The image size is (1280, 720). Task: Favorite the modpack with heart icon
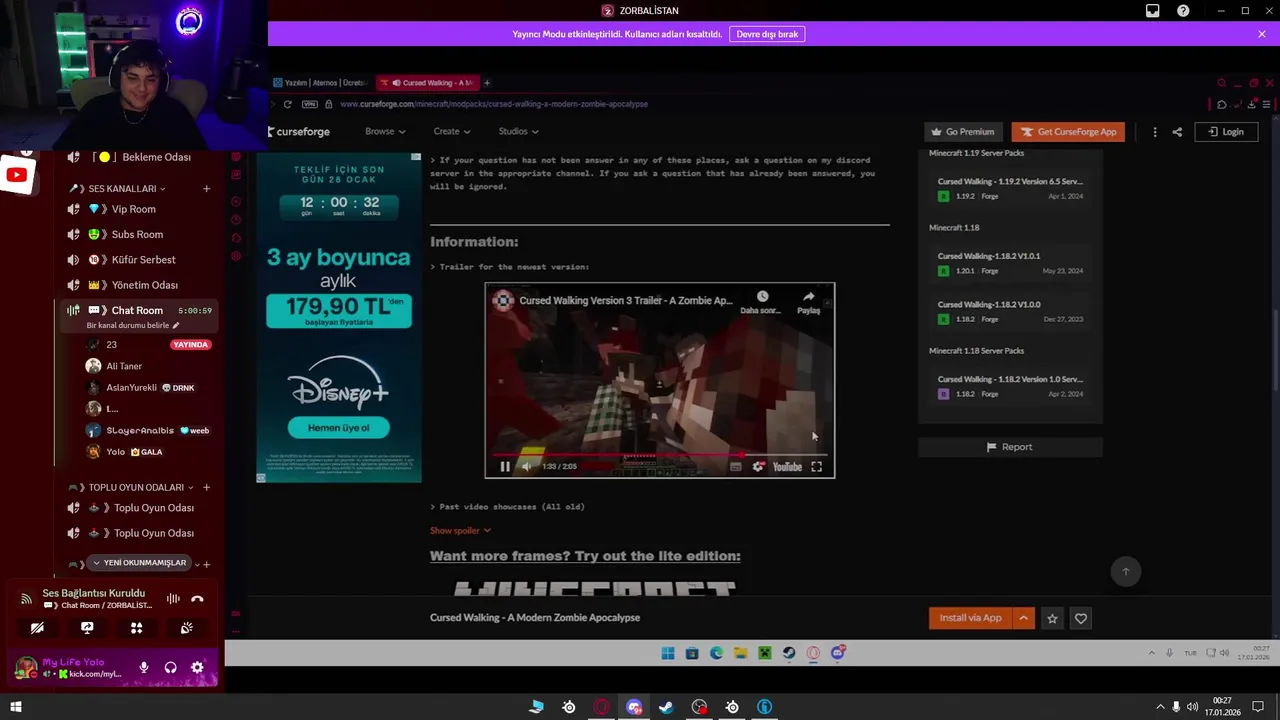1081,619
